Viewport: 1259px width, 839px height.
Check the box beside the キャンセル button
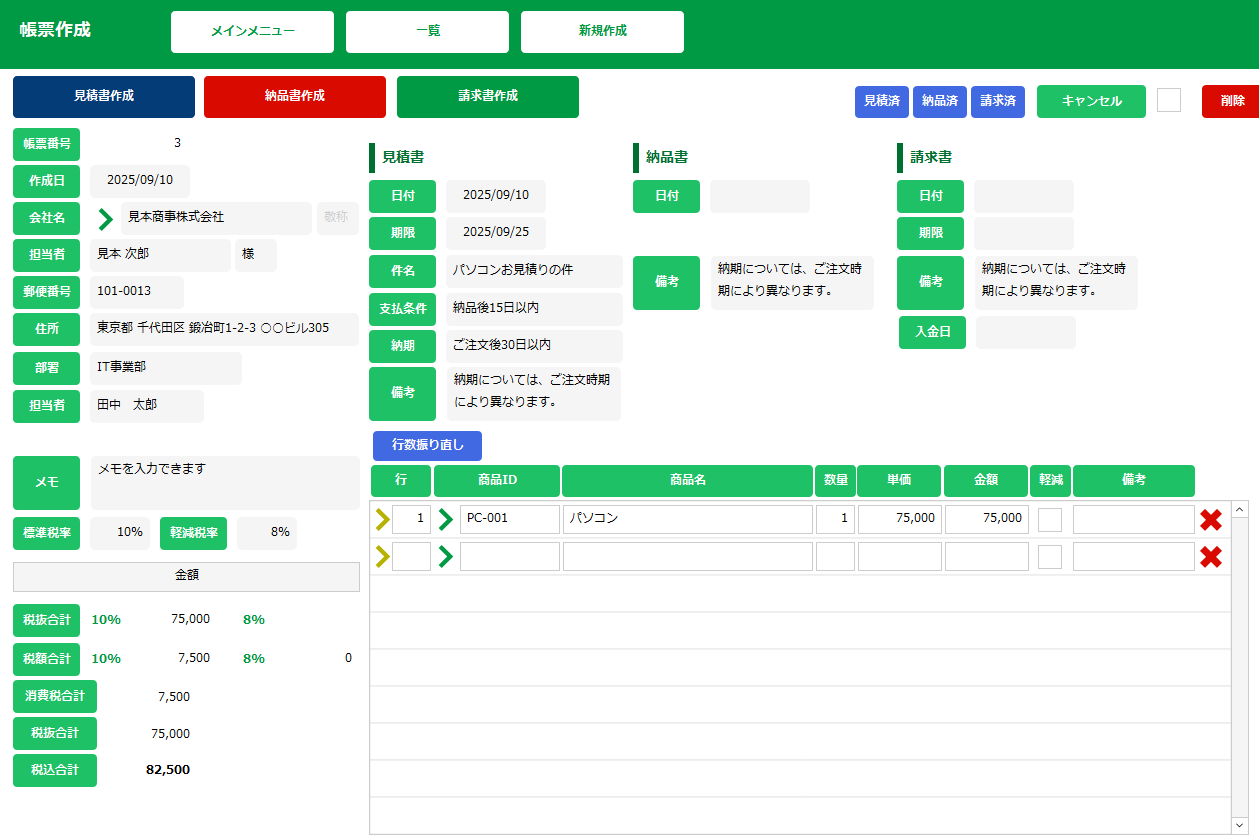click(1168, 101)
